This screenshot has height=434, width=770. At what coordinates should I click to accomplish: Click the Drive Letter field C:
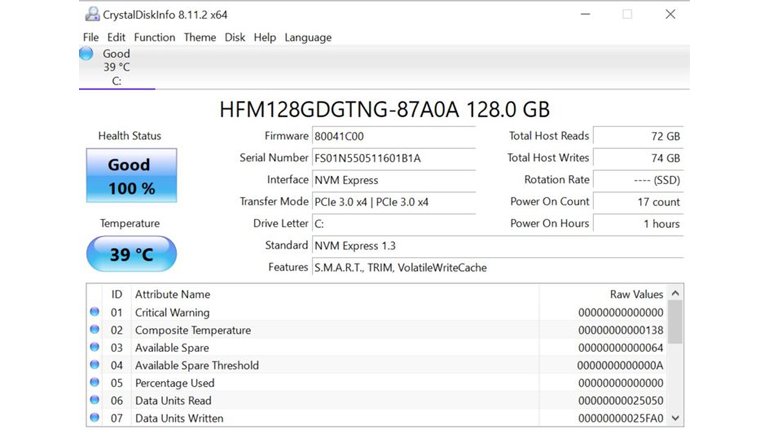tap(394, 223)
